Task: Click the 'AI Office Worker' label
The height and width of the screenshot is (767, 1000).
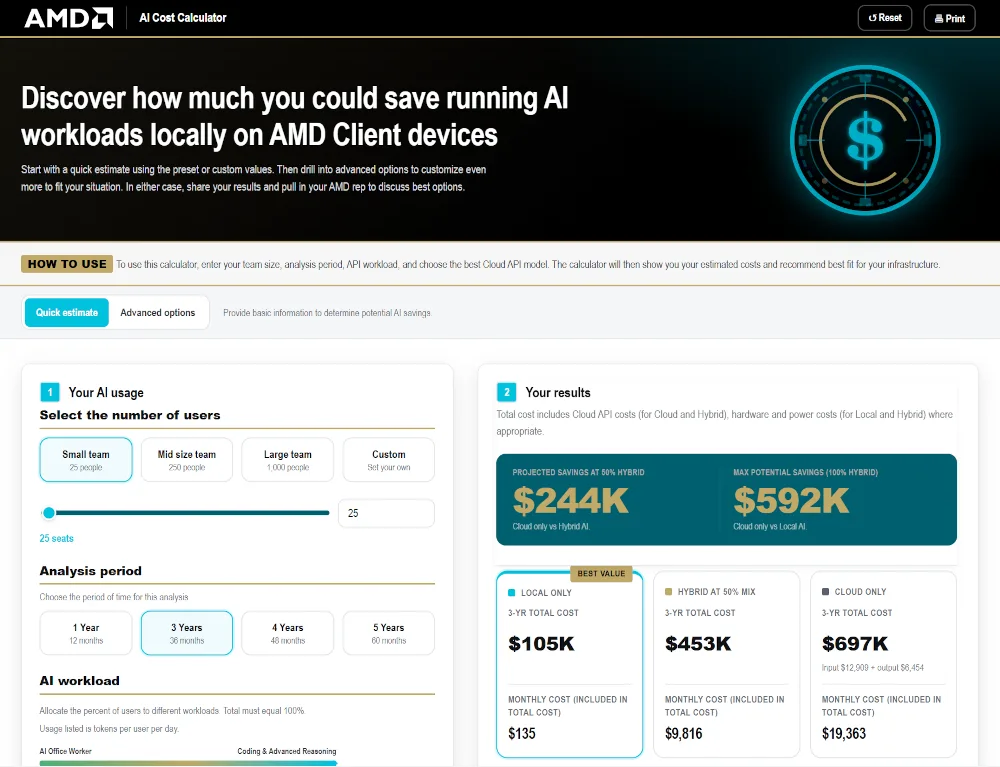Action: [x=66, y=751]
